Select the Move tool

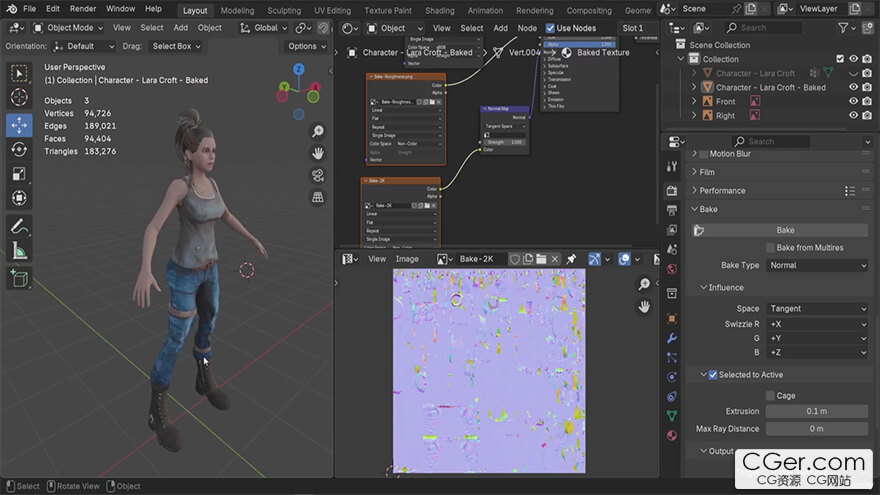19,125
